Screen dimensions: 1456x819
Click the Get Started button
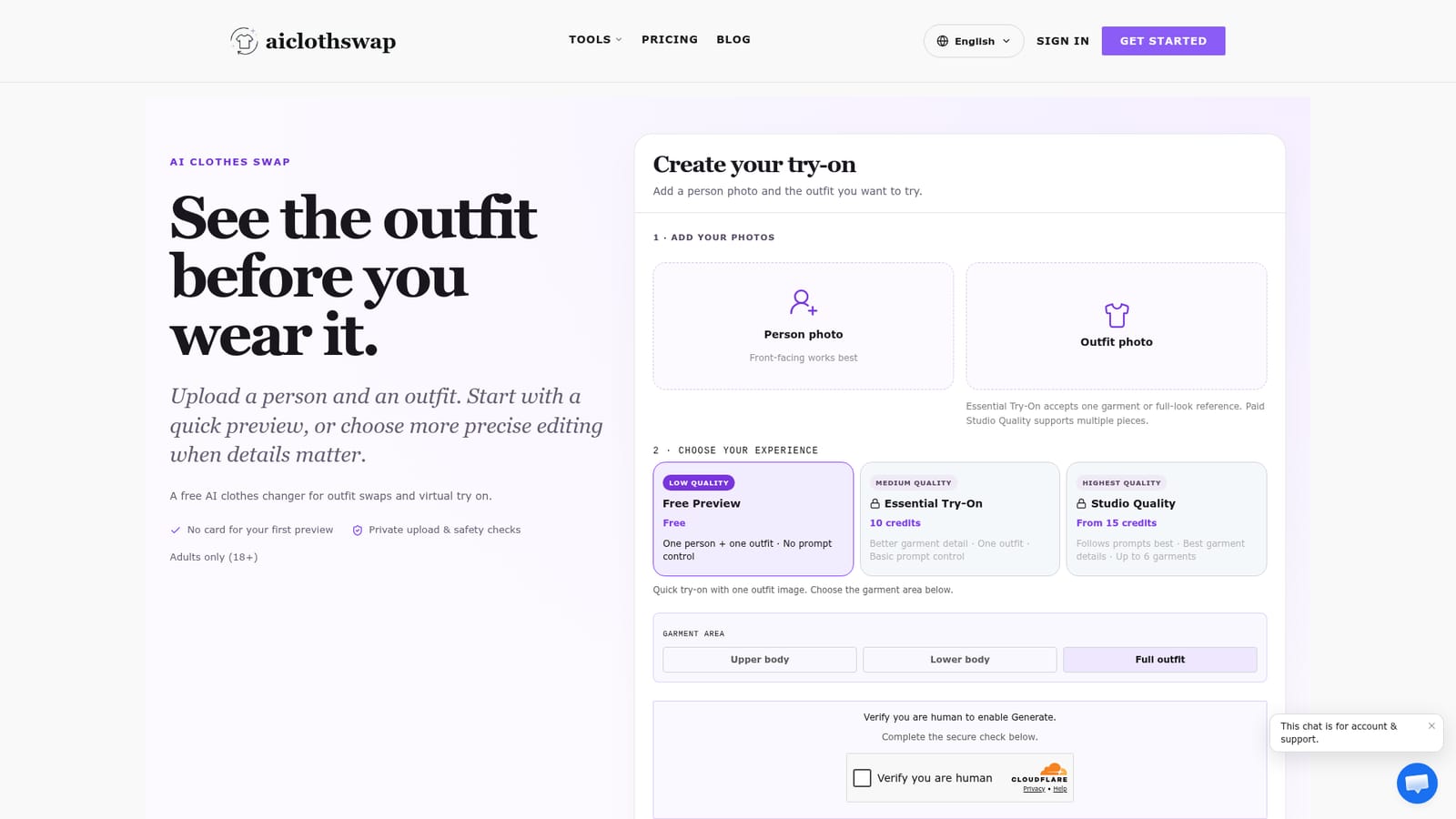click(1163, 41)
